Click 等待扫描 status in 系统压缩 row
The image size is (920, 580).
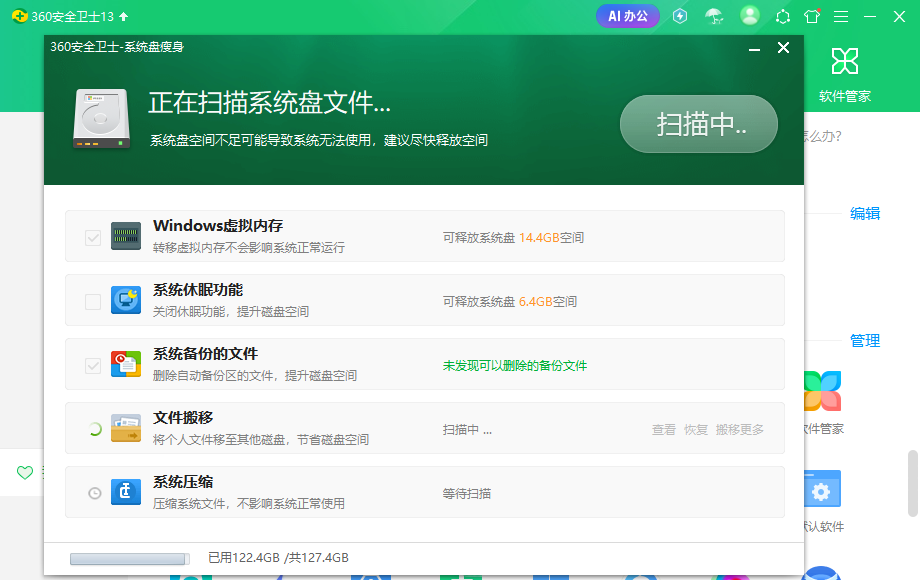click(466, 494)
